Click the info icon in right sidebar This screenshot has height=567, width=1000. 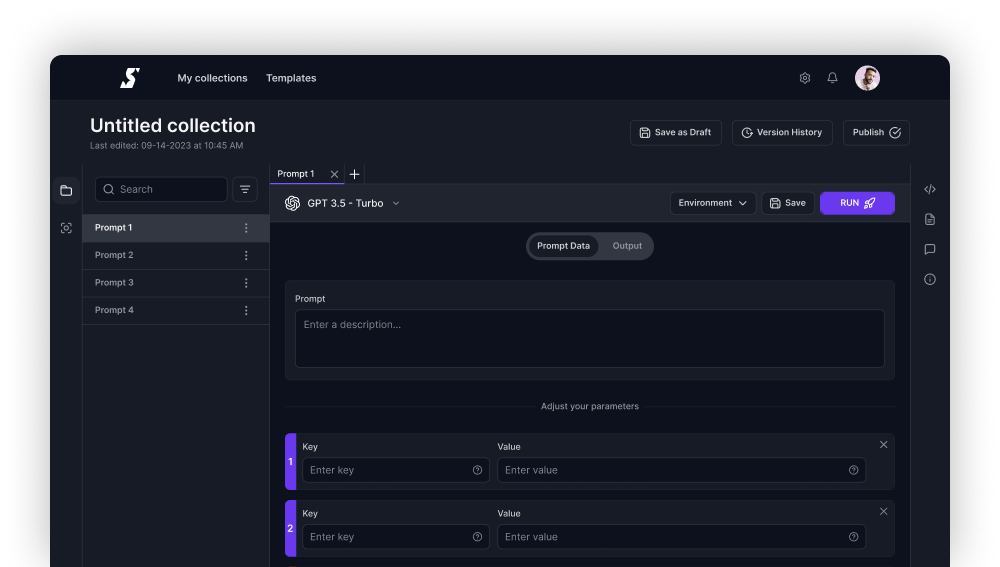click(930, 279)
